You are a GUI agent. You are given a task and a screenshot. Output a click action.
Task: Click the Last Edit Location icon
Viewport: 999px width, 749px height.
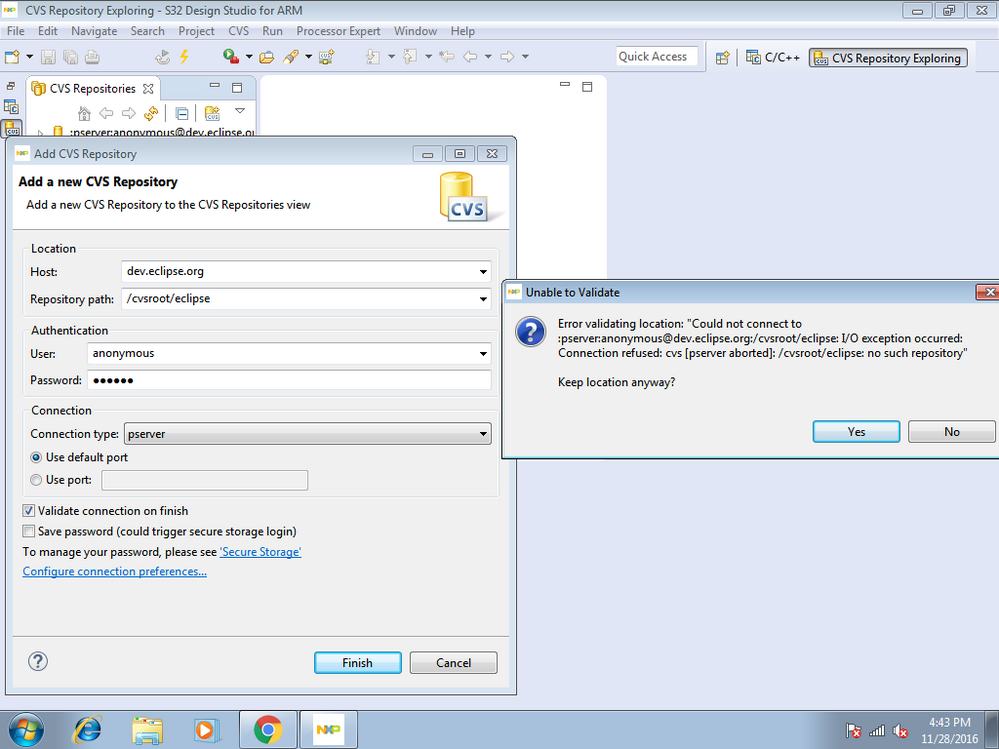tap(447, 57)
